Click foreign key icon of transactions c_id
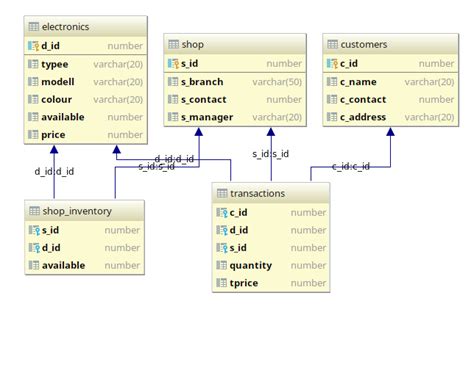 [x=222, y=213]
